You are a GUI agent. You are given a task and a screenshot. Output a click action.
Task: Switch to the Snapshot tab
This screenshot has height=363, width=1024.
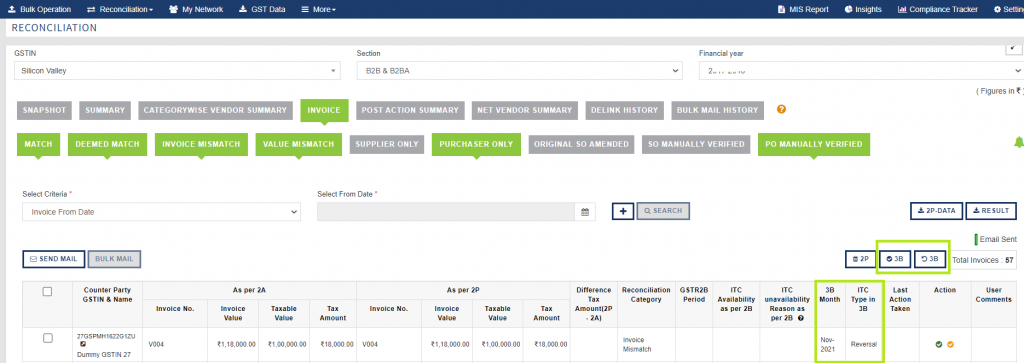[x=44, y=110]
